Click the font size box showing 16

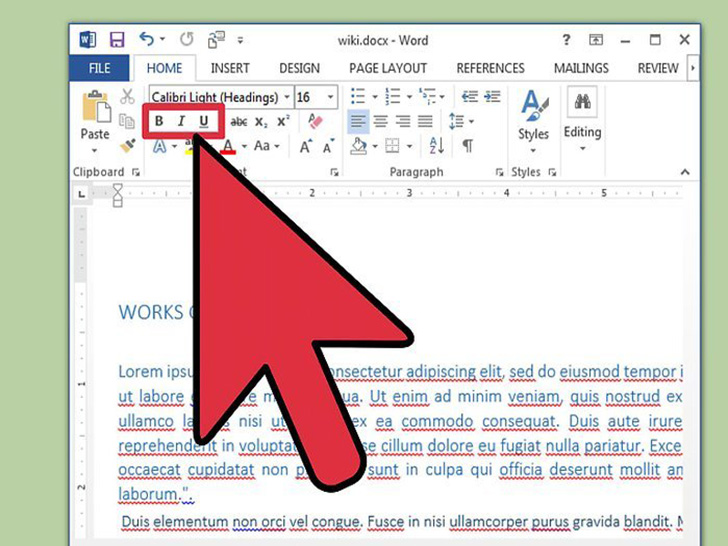309,97
